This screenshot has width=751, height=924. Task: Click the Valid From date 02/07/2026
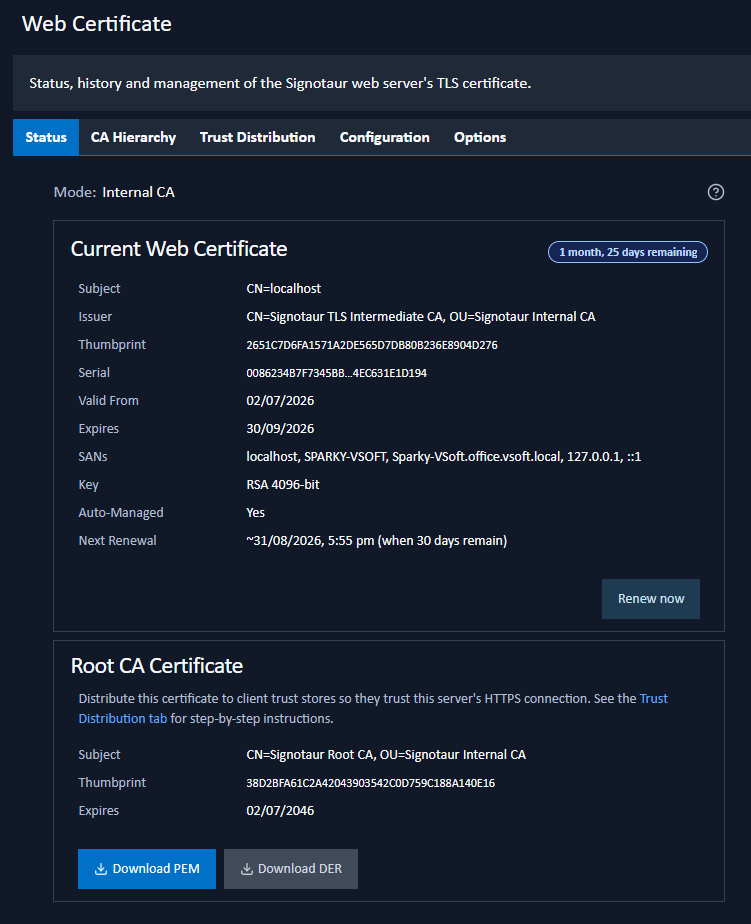(x=280, y=401)
